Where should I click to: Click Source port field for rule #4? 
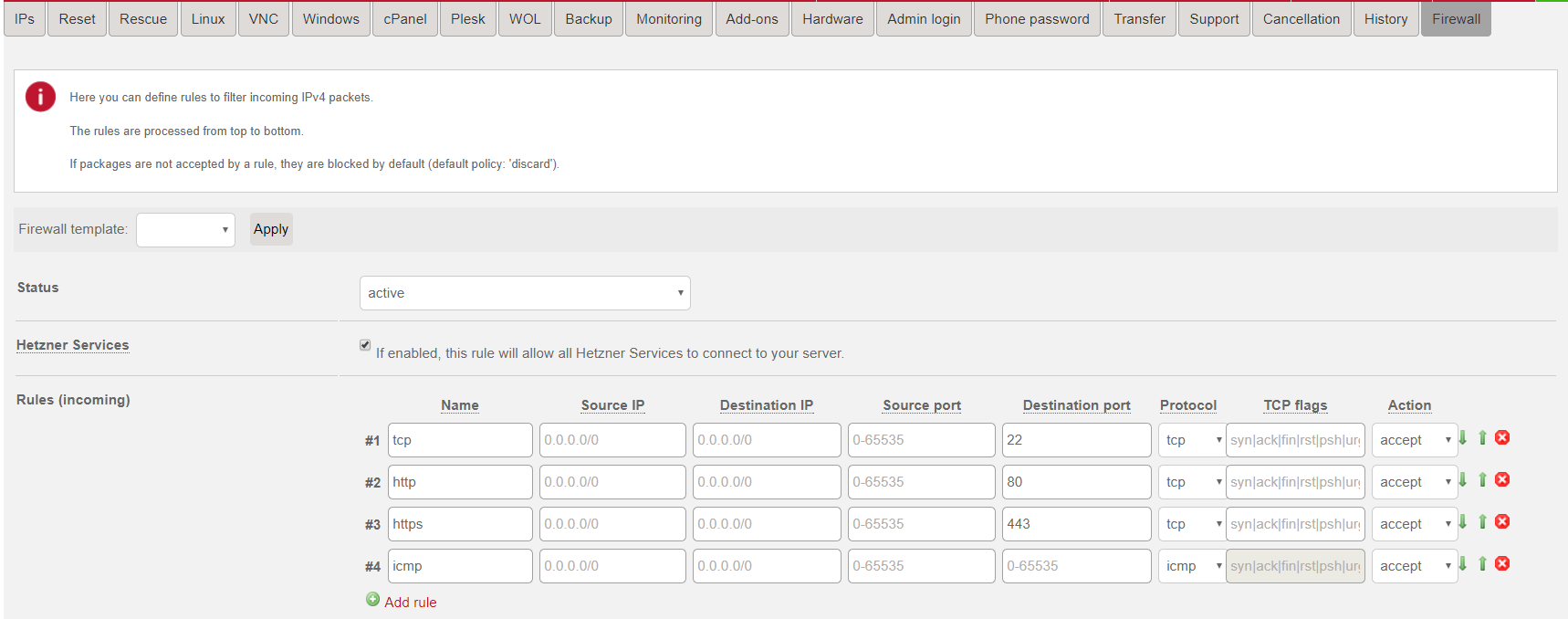[x=922, y=566]
